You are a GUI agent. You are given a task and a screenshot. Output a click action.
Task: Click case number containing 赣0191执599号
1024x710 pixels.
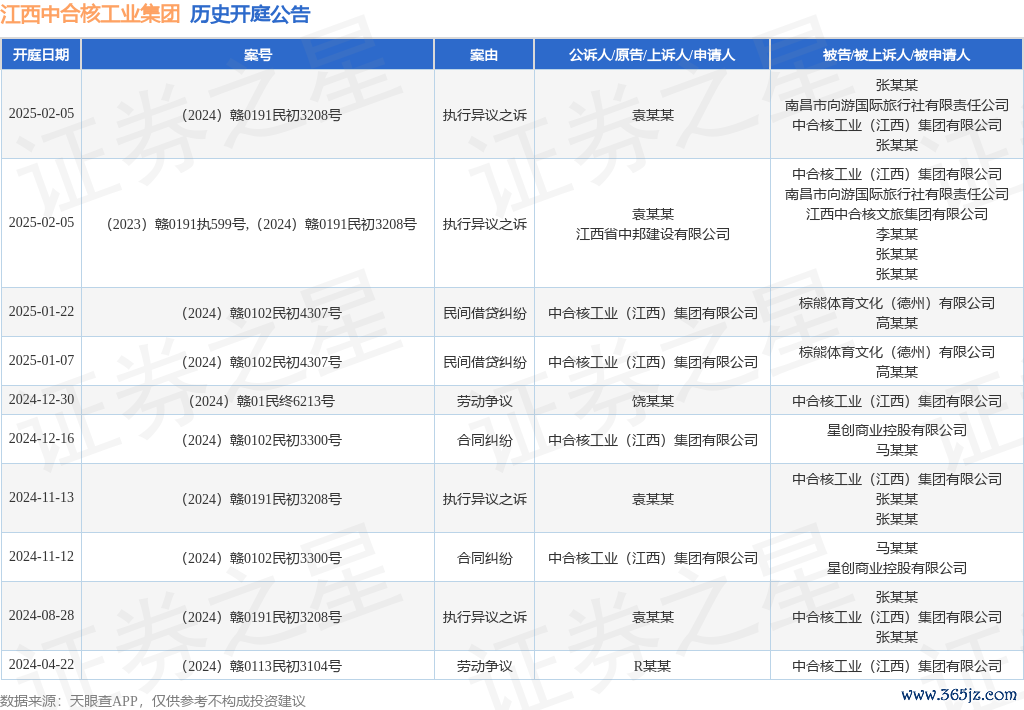click(261, 224)
